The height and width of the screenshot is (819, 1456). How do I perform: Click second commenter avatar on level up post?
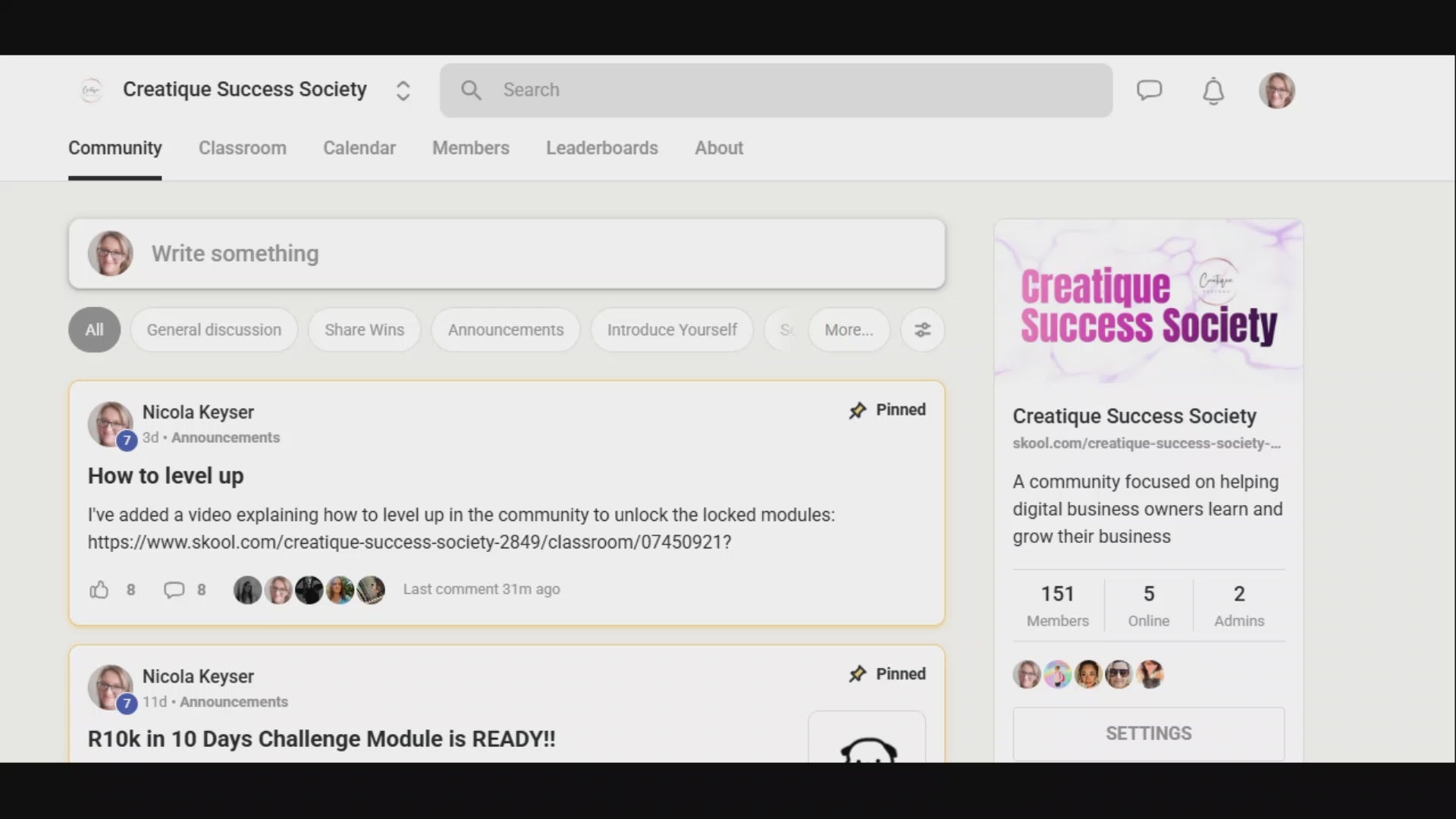[278, 590]
